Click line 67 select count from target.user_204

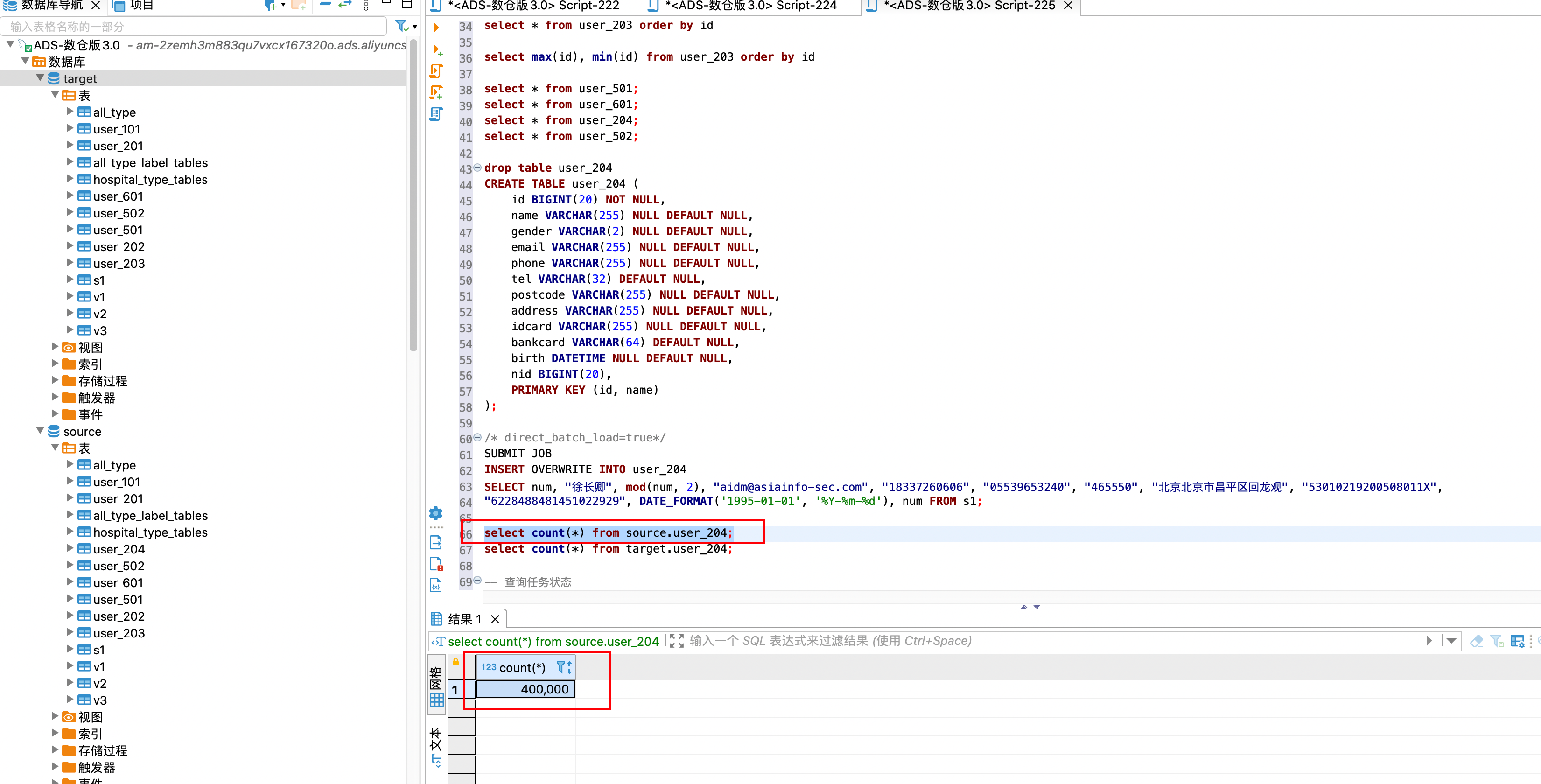click(609, 548)
